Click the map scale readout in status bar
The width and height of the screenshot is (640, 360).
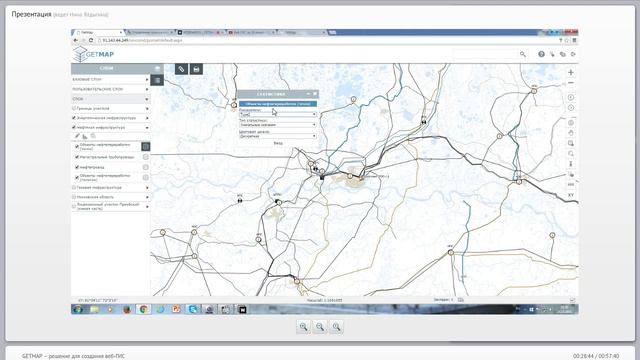point(324,300)
